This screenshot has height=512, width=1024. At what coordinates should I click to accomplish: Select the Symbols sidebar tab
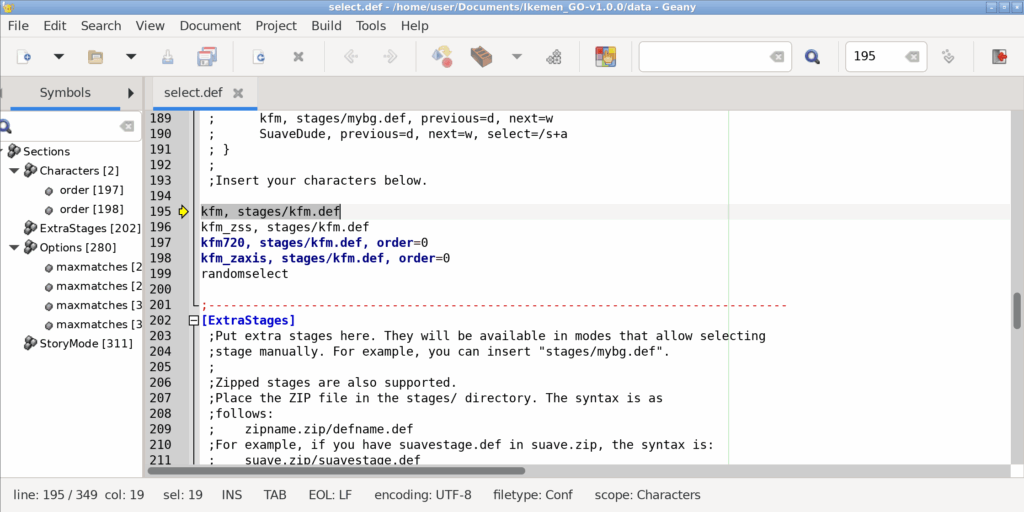65,93
